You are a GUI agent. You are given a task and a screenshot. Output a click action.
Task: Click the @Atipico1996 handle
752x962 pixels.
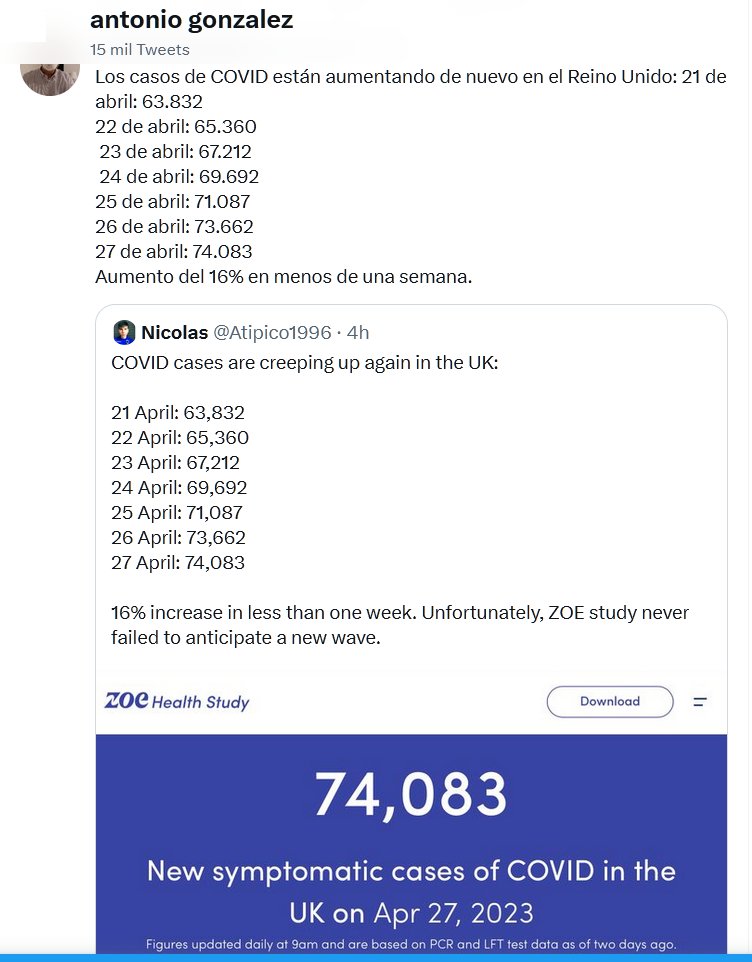pyautogui.click(x=271, y=333)
